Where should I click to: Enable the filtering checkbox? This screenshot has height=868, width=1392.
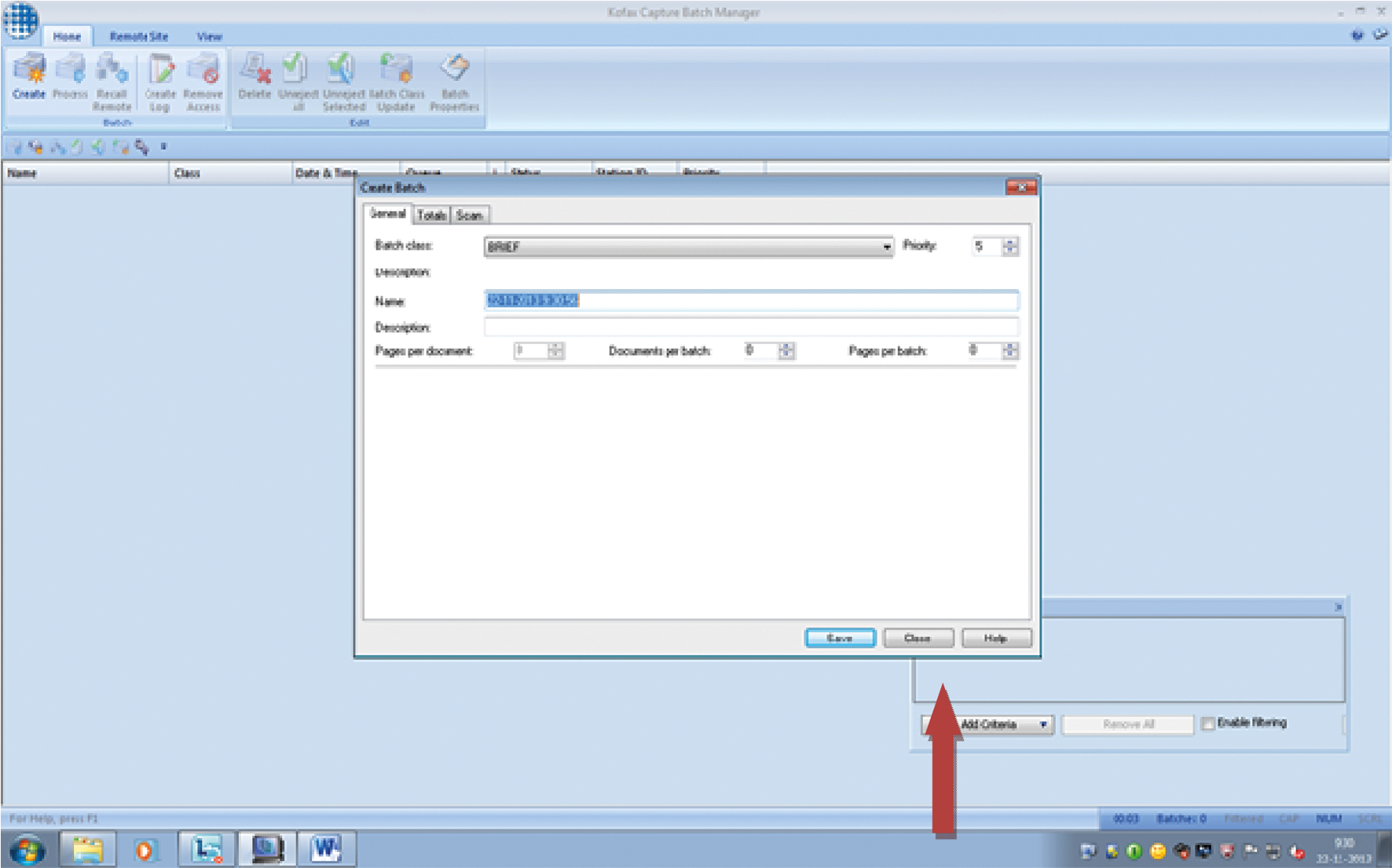[x=1208, y=723]
